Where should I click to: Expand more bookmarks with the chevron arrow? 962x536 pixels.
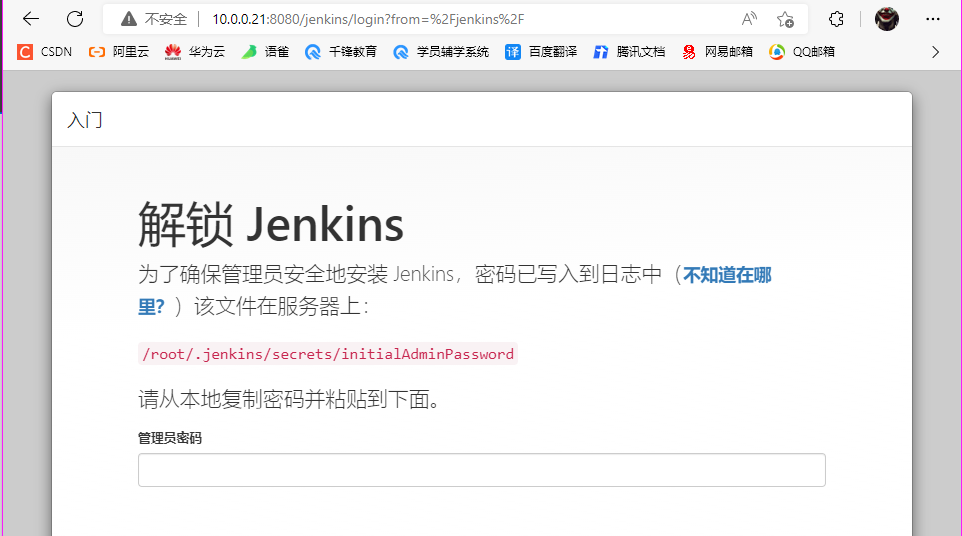tap(935, 52)
